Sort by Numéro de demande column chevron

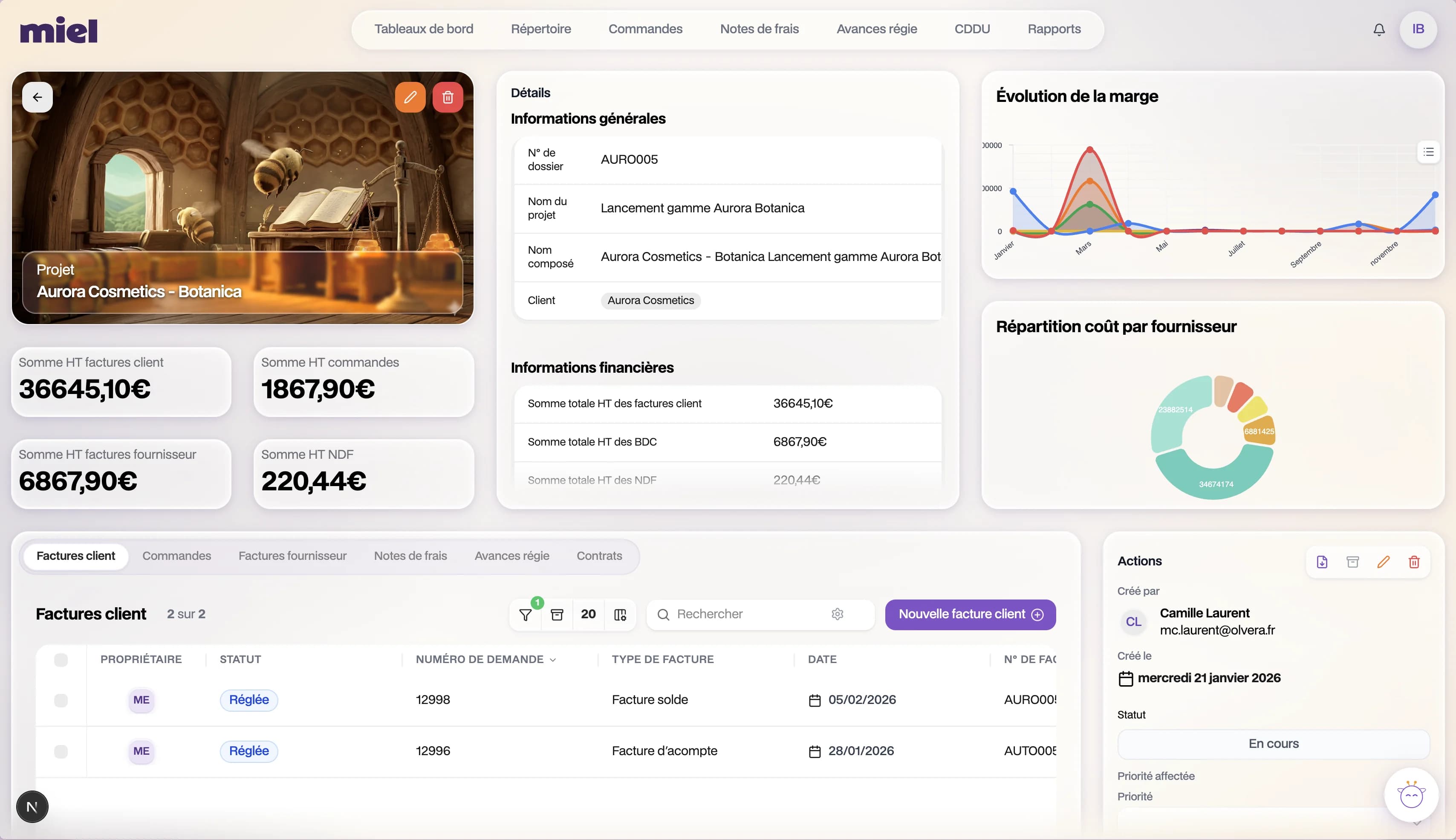(553, 660)
